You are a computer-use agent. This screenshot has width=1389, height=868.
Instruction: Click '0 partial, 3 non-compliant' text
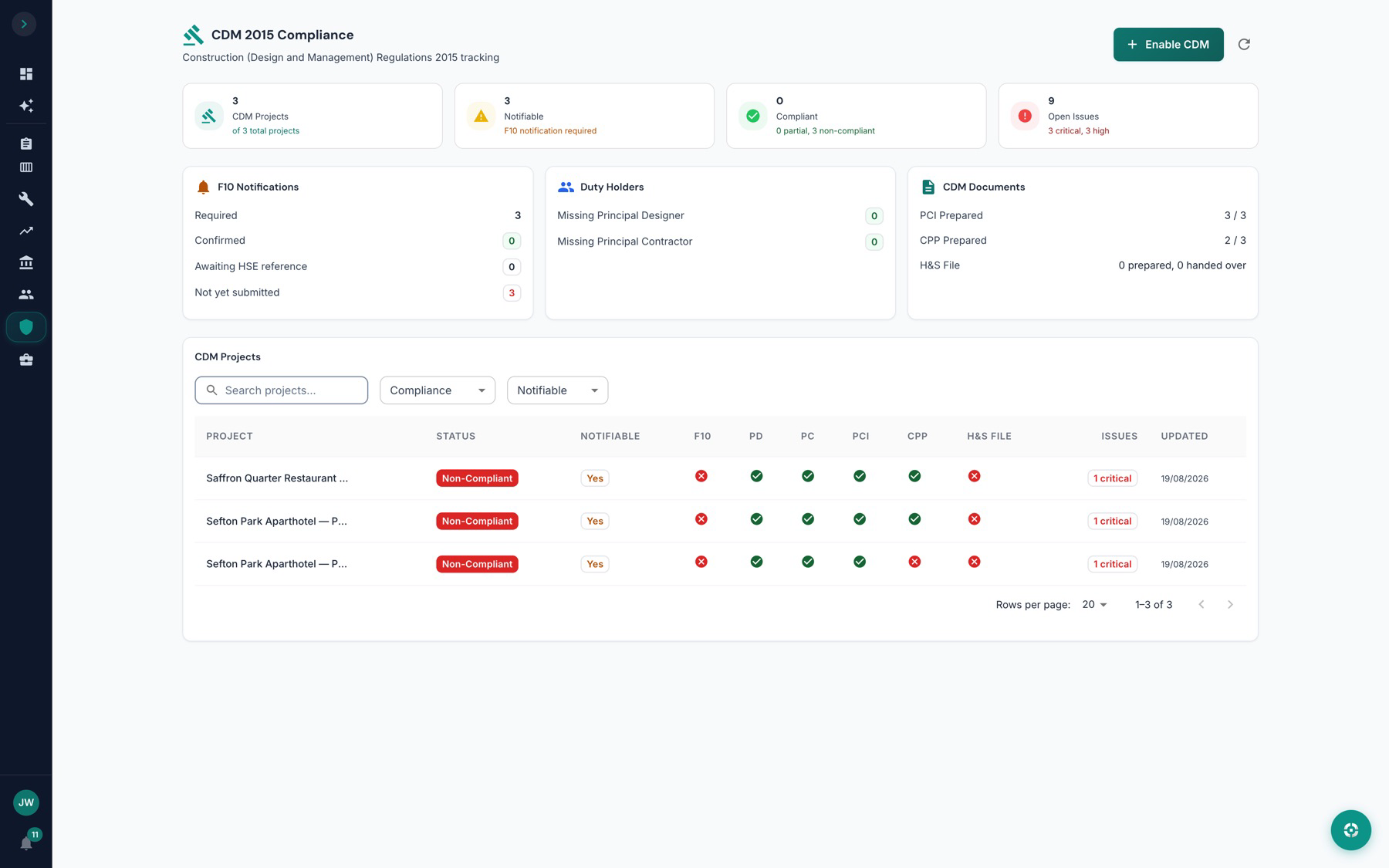[826, 130]
